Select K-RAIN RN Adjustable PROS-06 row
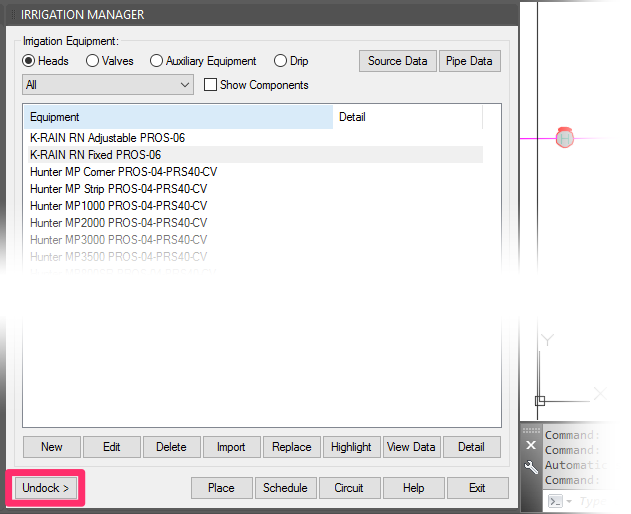Screen dimensions: 631x514 click(x=254, y=138)
